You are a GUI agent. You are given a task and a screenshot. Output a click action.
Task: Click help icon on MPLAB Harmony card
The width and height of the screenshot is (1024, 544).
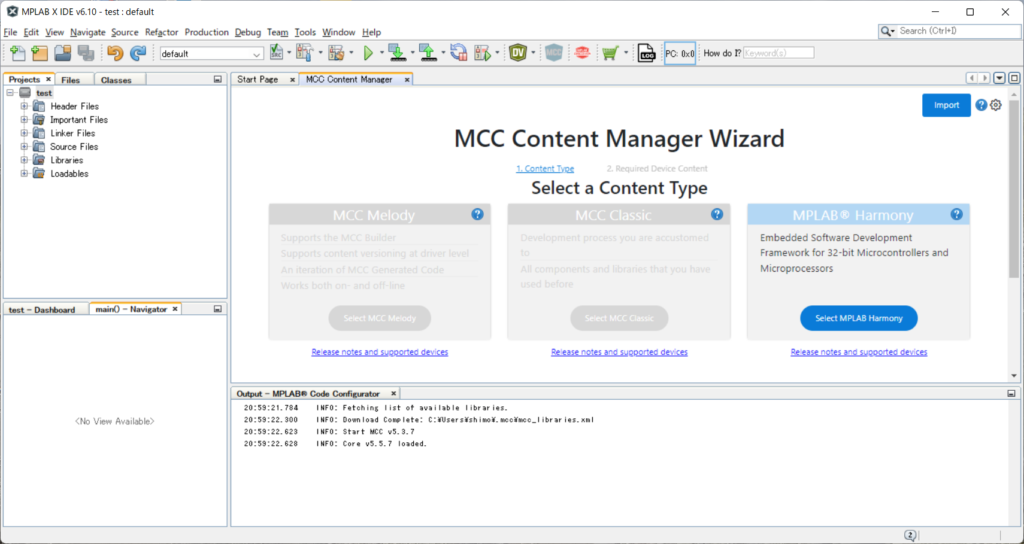957,214
